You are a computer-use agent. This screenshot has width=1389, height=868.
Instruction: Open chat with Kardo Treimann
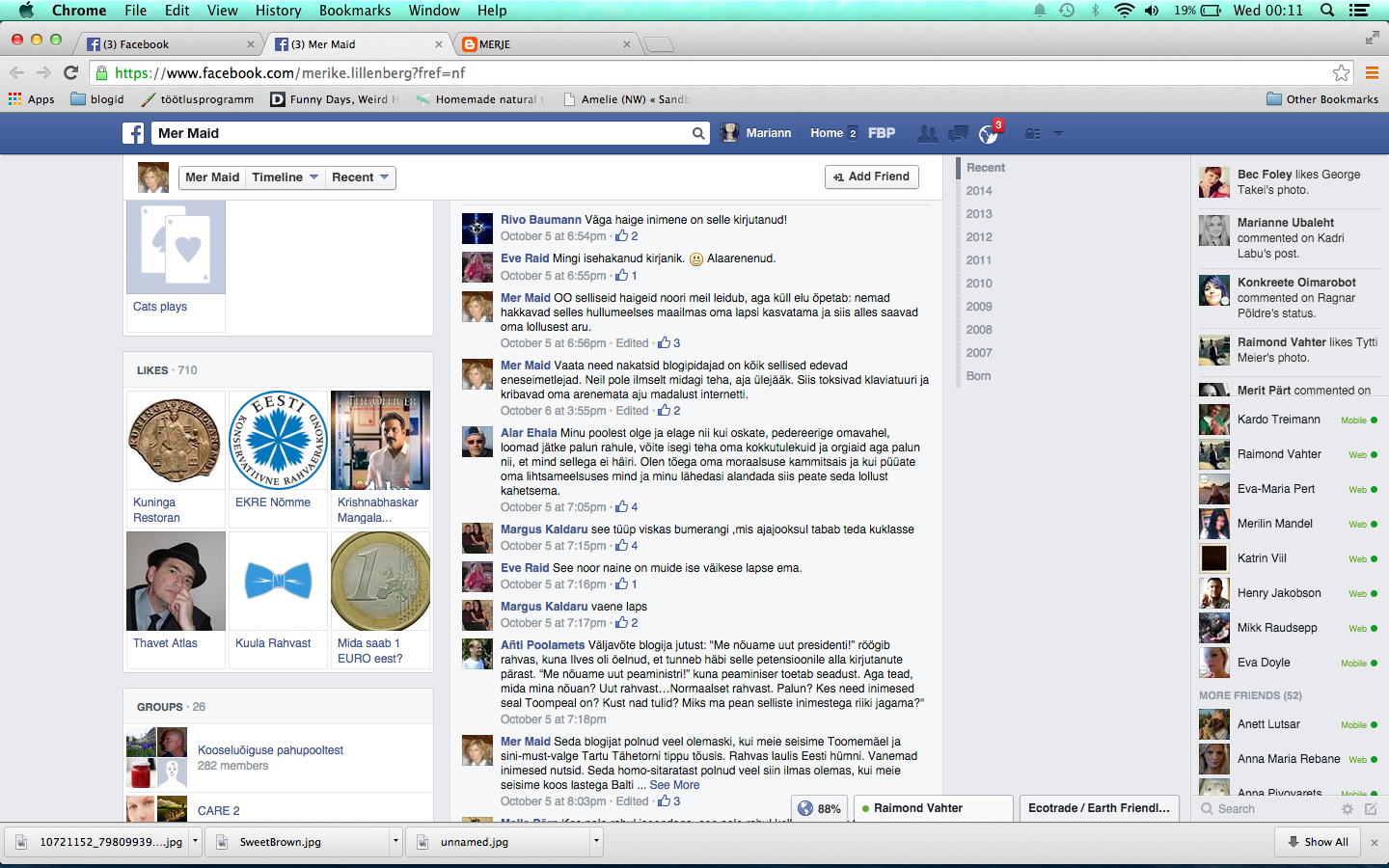1289,420
